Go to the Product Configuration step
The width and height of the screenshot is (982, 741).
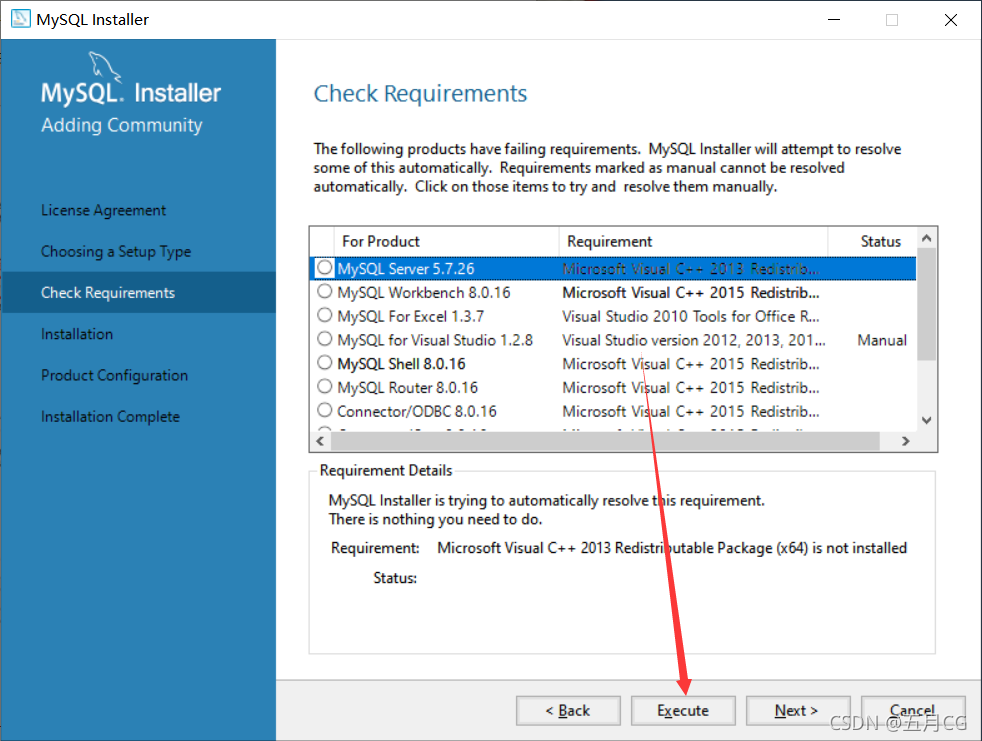tap(114, 375)
